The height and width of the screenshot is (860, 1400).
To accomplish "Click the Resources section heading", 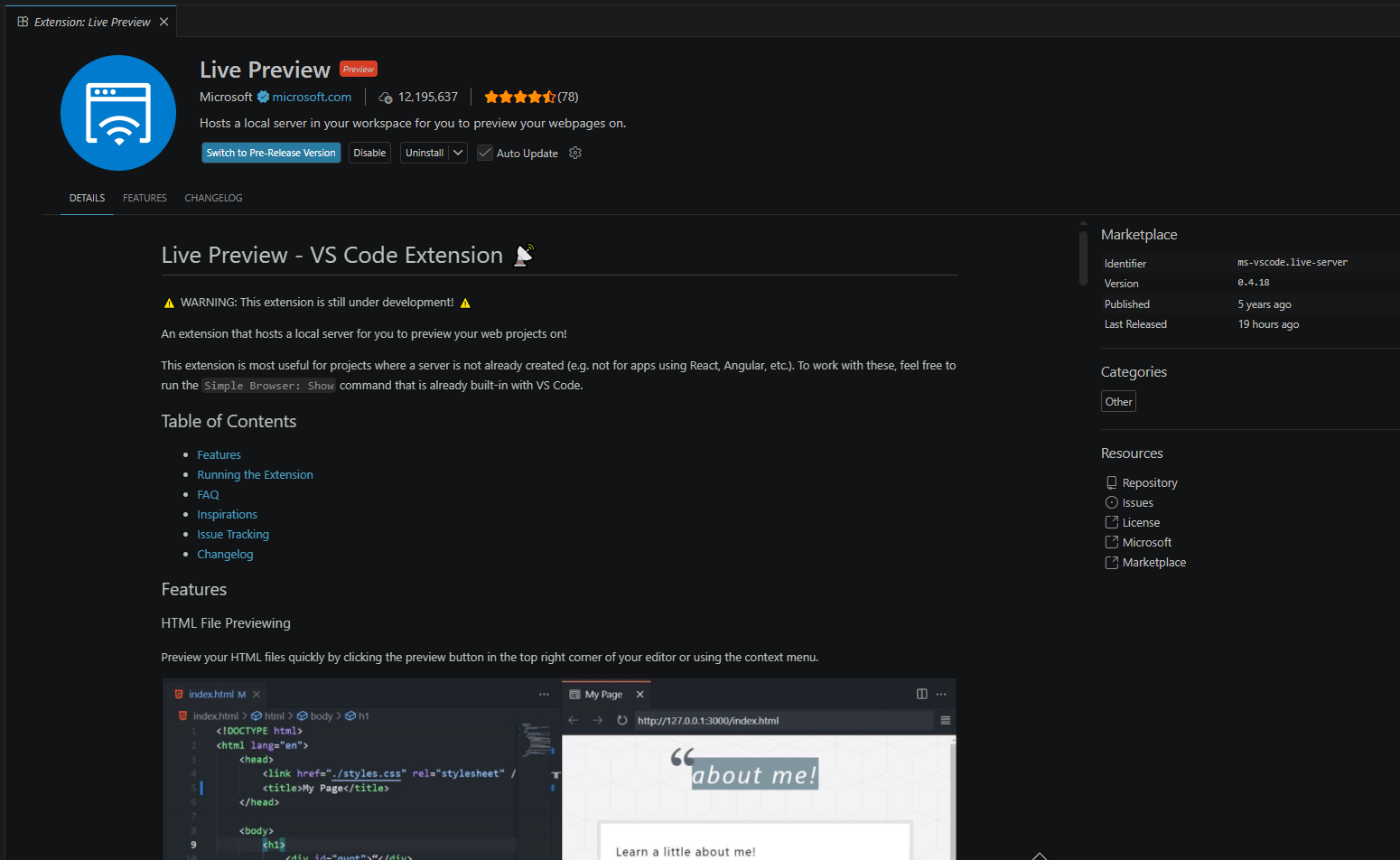I will pyautogui.click(x=1132, y=453).
